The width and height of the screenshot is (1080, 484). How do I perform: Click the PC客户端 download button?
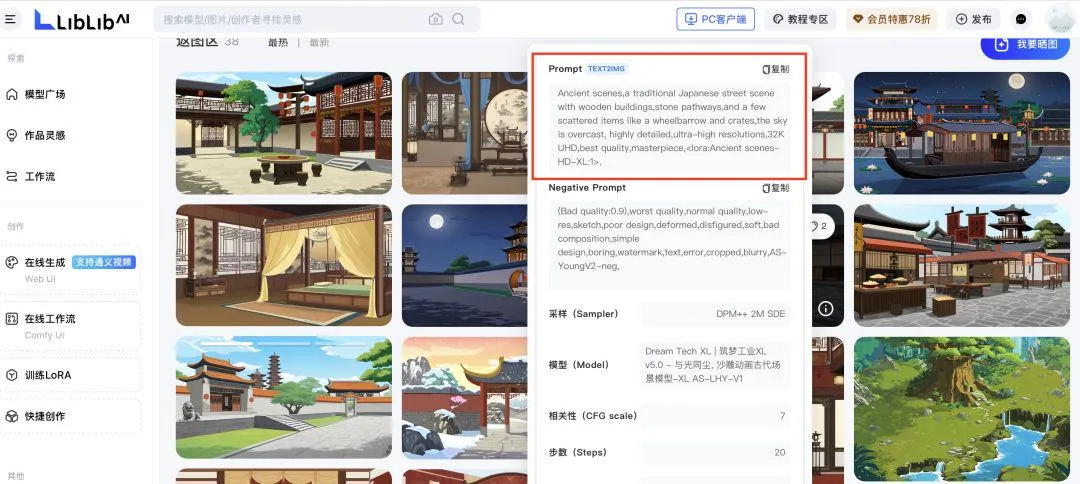(x=716, y=19)
